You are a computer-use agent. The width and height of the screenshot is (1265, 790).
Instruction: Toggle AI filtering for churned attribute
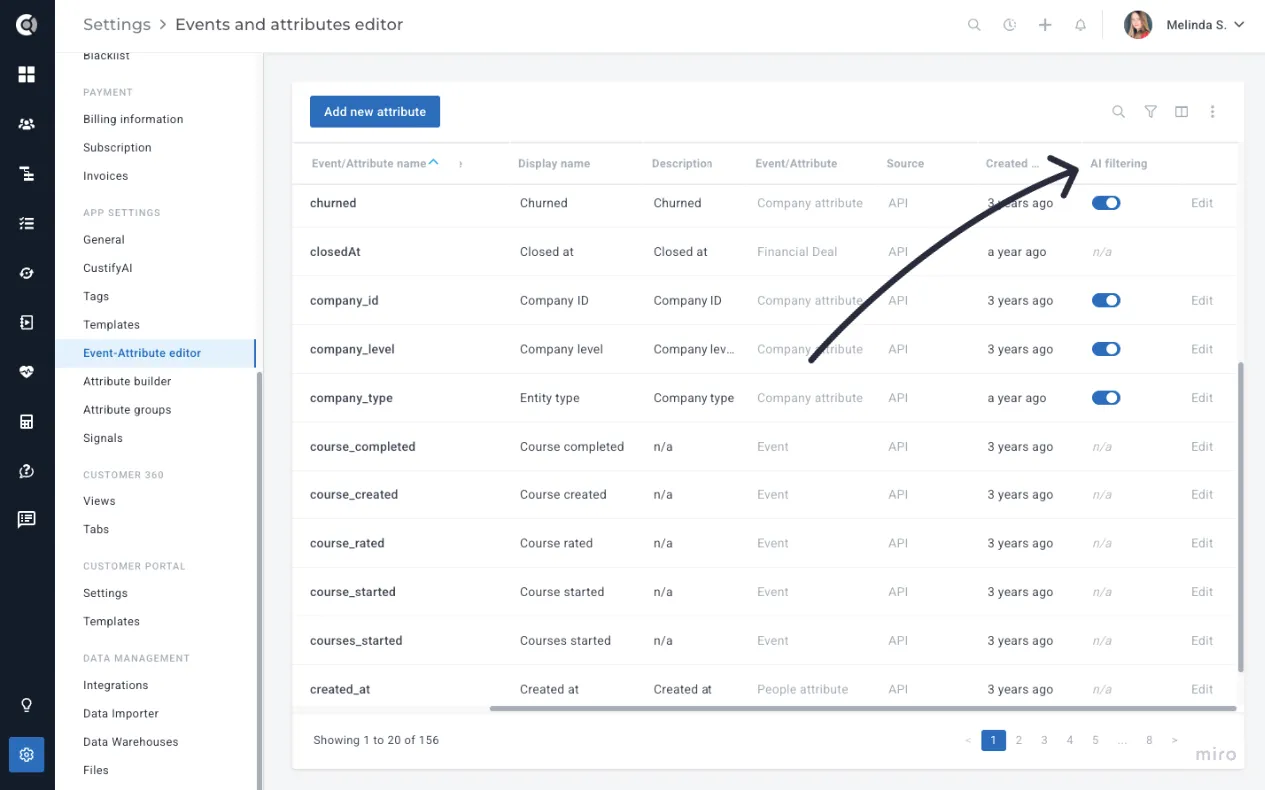click(1106, 203)
